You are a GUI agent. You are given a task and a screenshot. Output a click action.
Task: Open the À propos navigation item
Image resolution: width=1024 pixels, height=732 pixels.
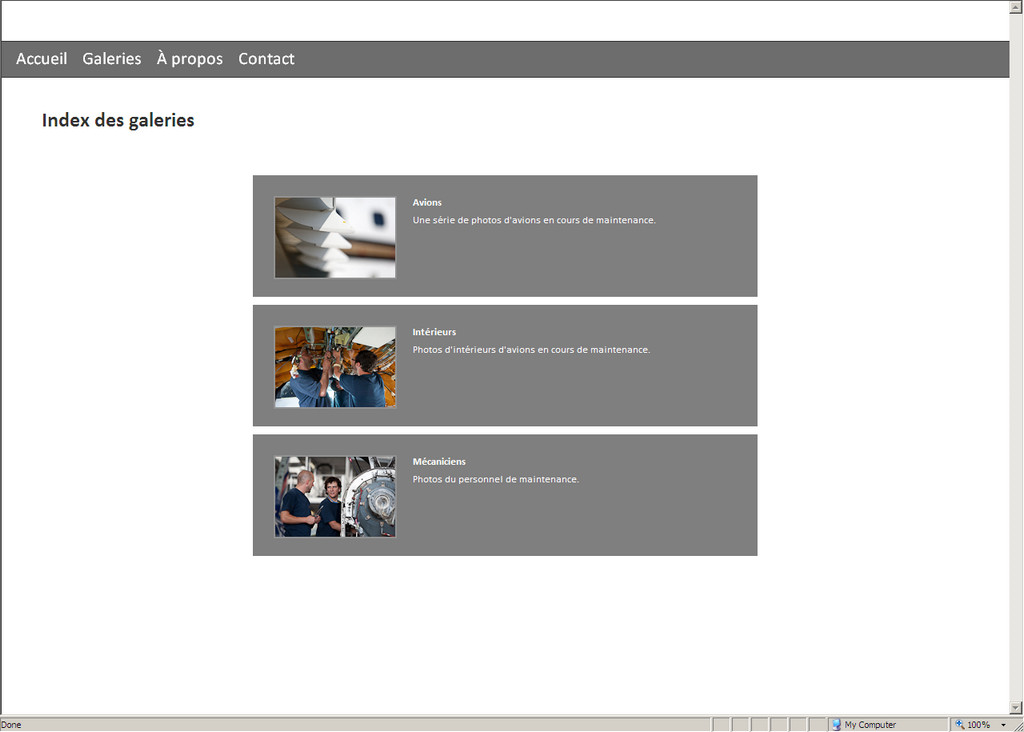point(189,59)
